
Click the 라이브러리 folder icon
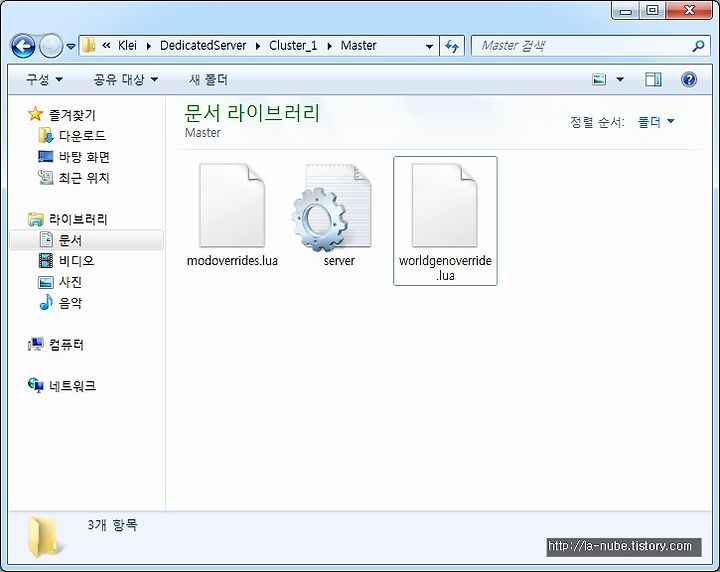click(x=35, y=219)
